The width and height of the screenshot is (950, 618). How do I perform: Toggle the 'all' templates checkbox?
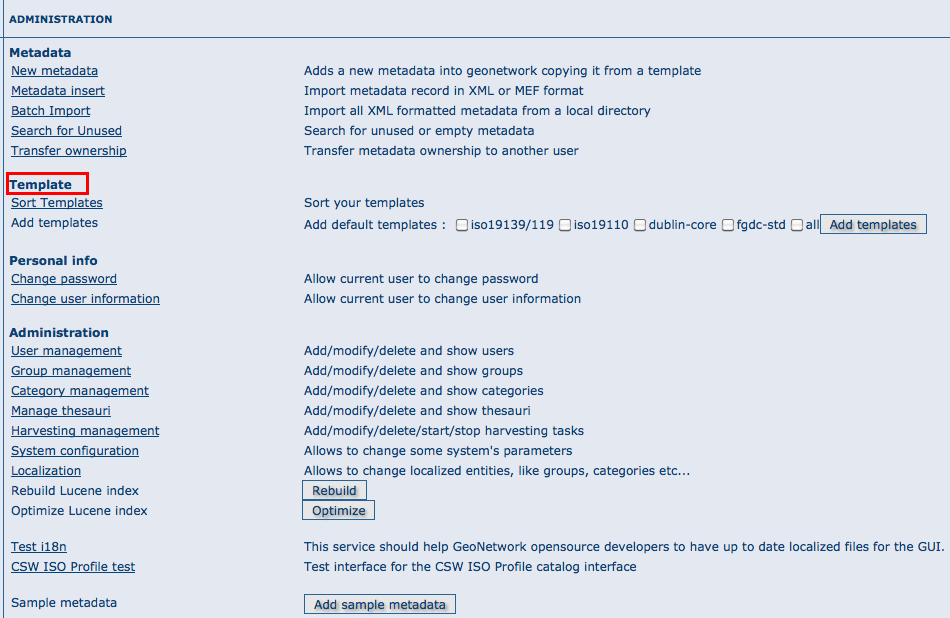pos(797,225)
